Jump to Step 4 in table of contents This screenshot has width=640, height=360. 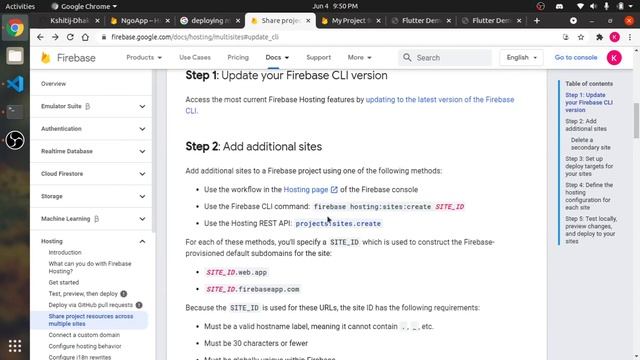pos(589,196)
